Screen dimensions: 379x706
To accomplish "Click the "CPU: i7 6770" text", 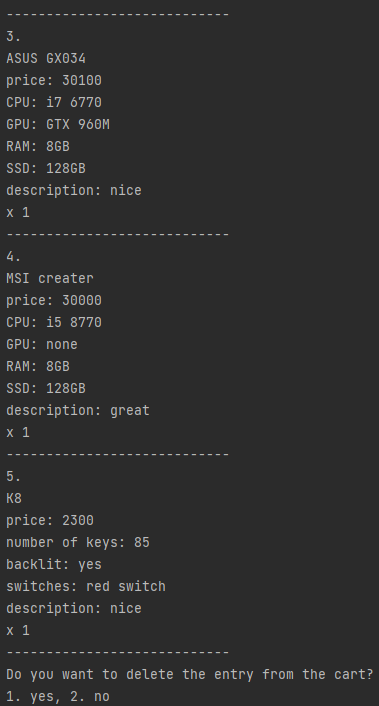I will 54,103.
